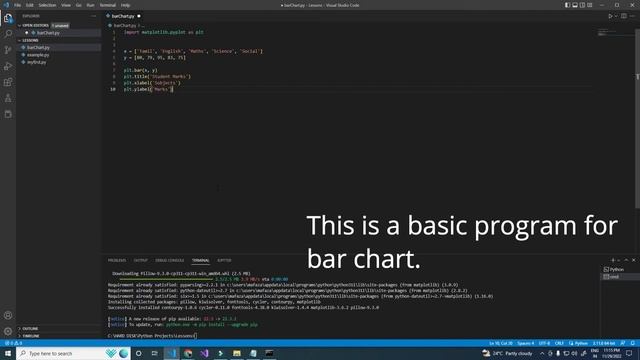Close the terminal panel
This screenshot has width=640, height=360.
633,260
